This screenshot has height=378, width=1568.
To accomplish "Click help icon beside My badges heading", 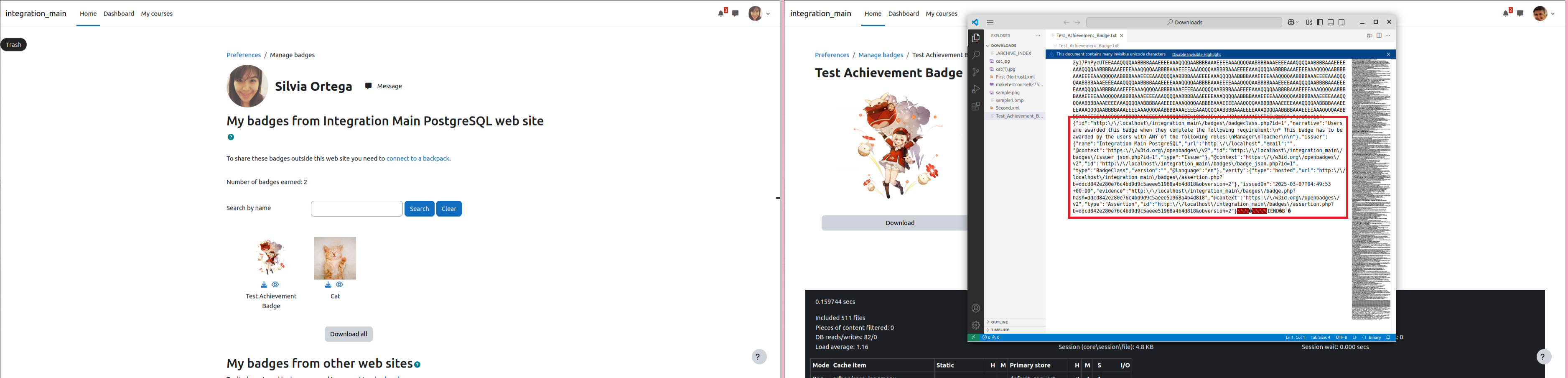I will pos(231,137).
